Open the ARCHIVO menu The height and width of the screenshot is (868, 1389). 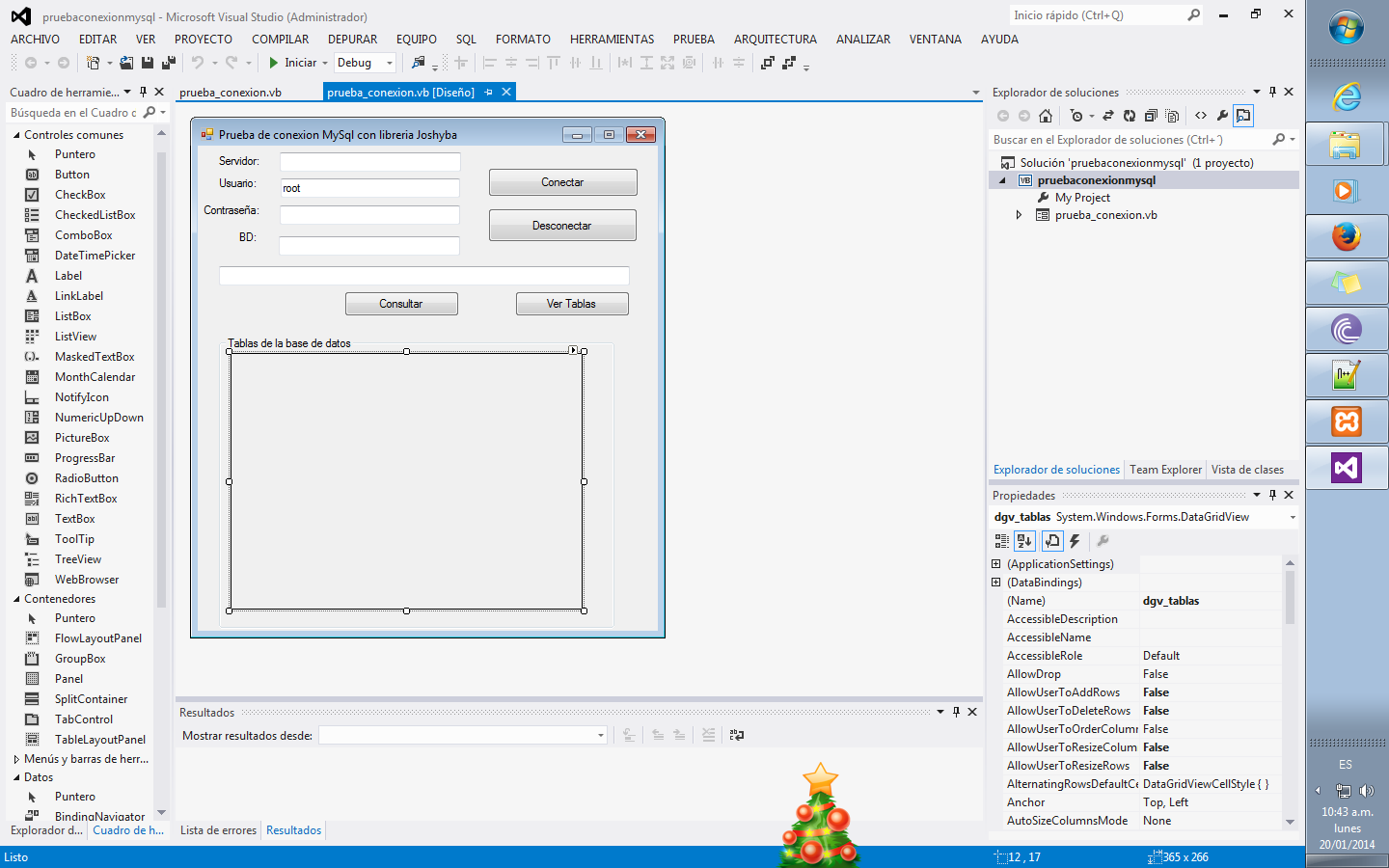click(x=35, y=40)
